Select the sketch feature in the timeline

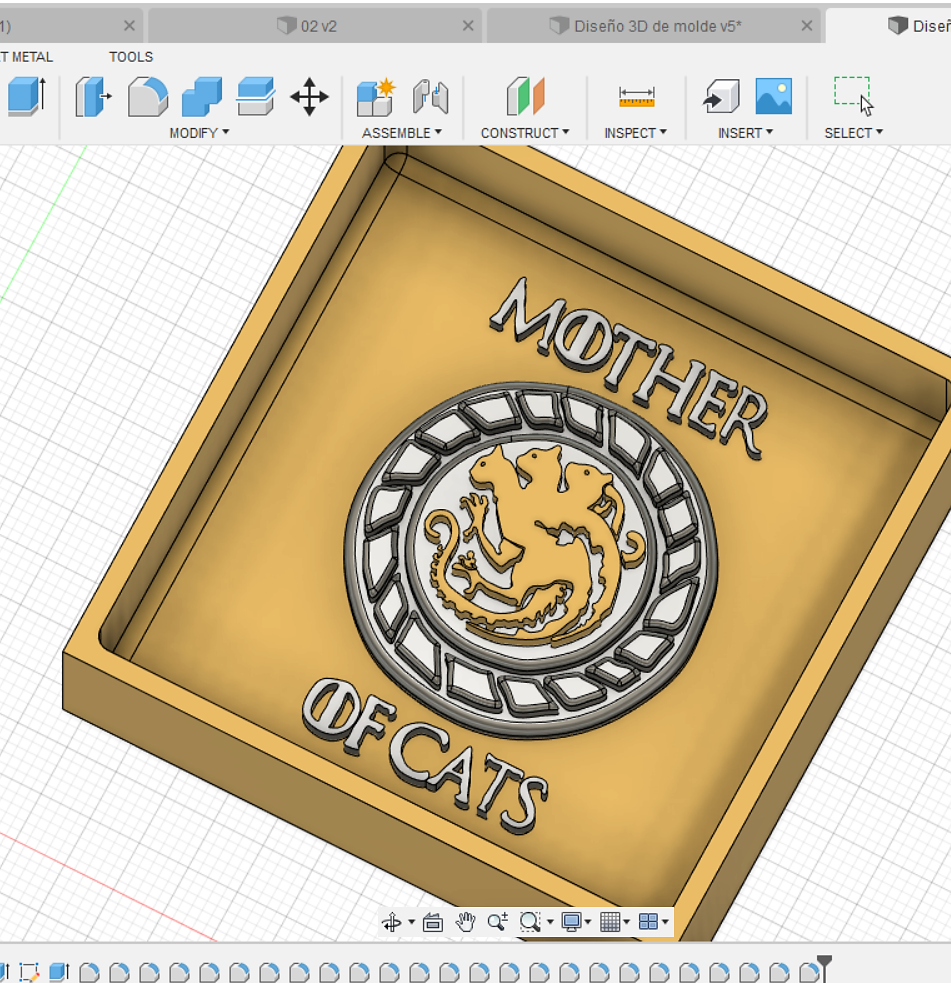click(29, 972)
